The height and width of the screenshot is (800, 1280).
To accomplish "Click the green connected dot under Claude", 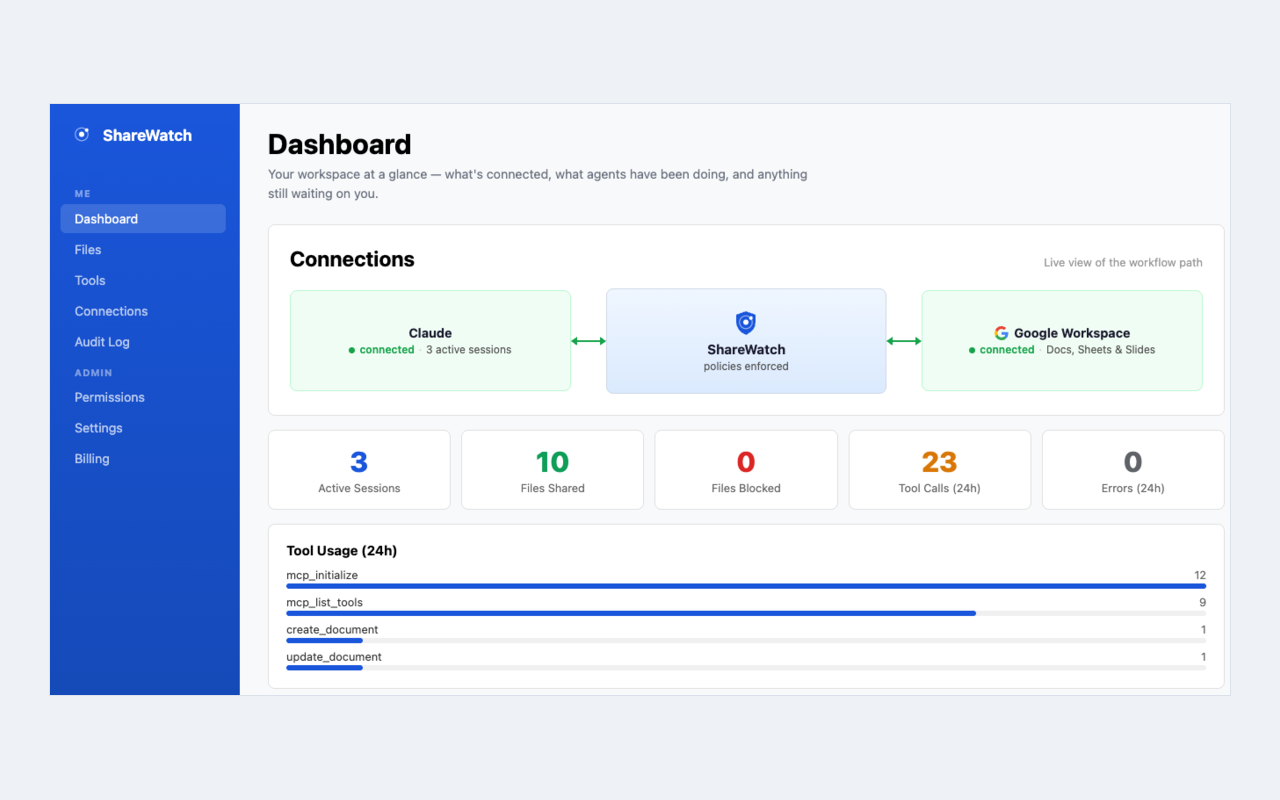I will click(x=352, y=350).
